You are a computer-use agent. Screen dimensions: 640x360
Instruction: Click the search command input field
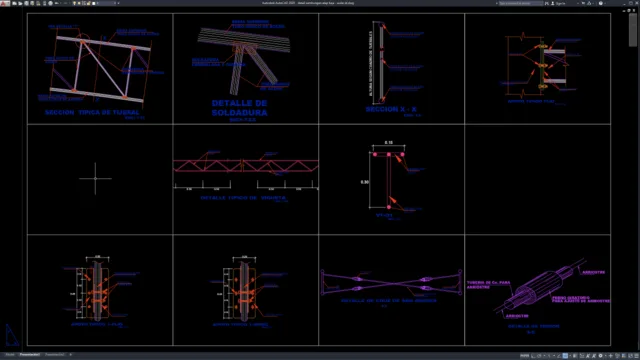521,3
